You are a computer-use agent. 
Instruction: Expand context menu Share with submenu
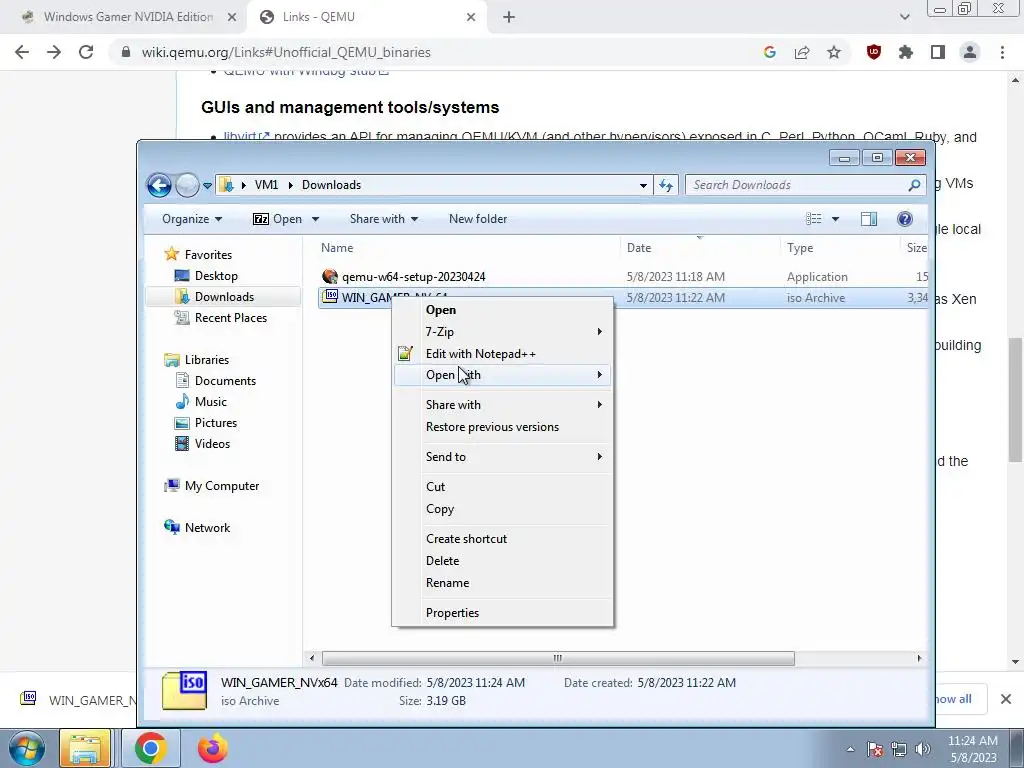click(503, 405)
